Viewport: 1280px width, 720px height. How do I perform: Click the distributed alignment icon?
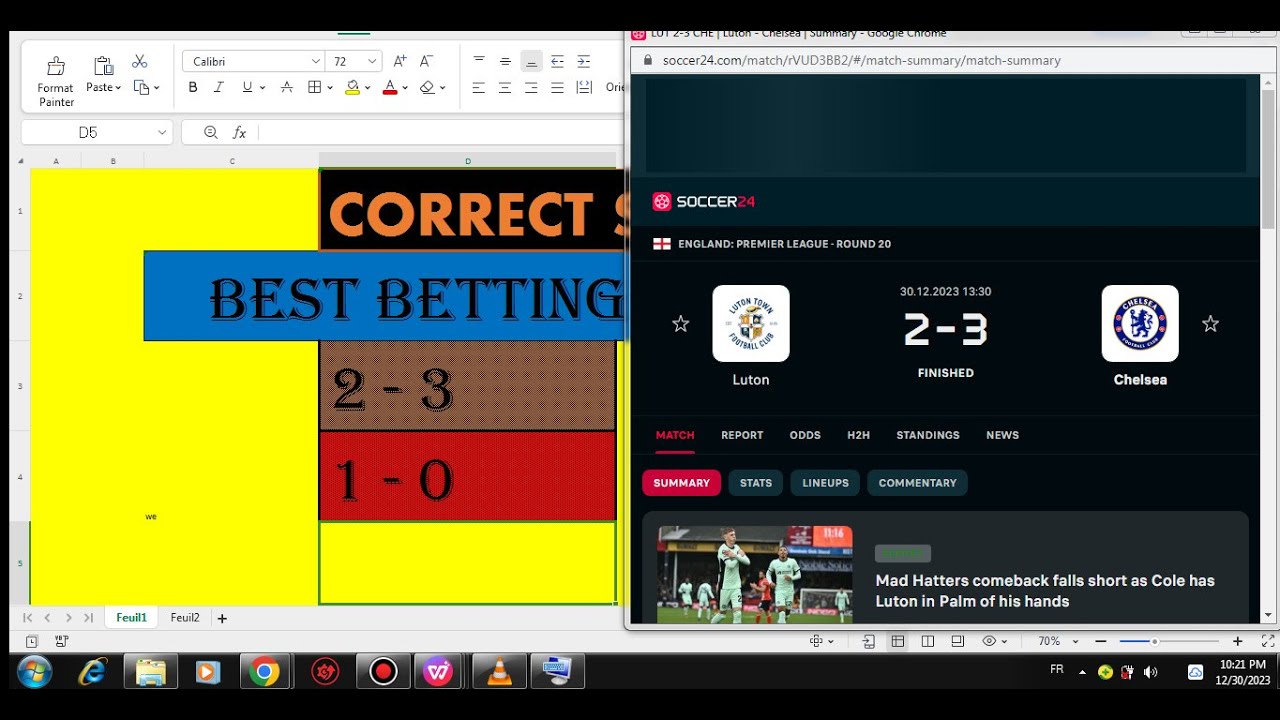(x=584, y=88)
